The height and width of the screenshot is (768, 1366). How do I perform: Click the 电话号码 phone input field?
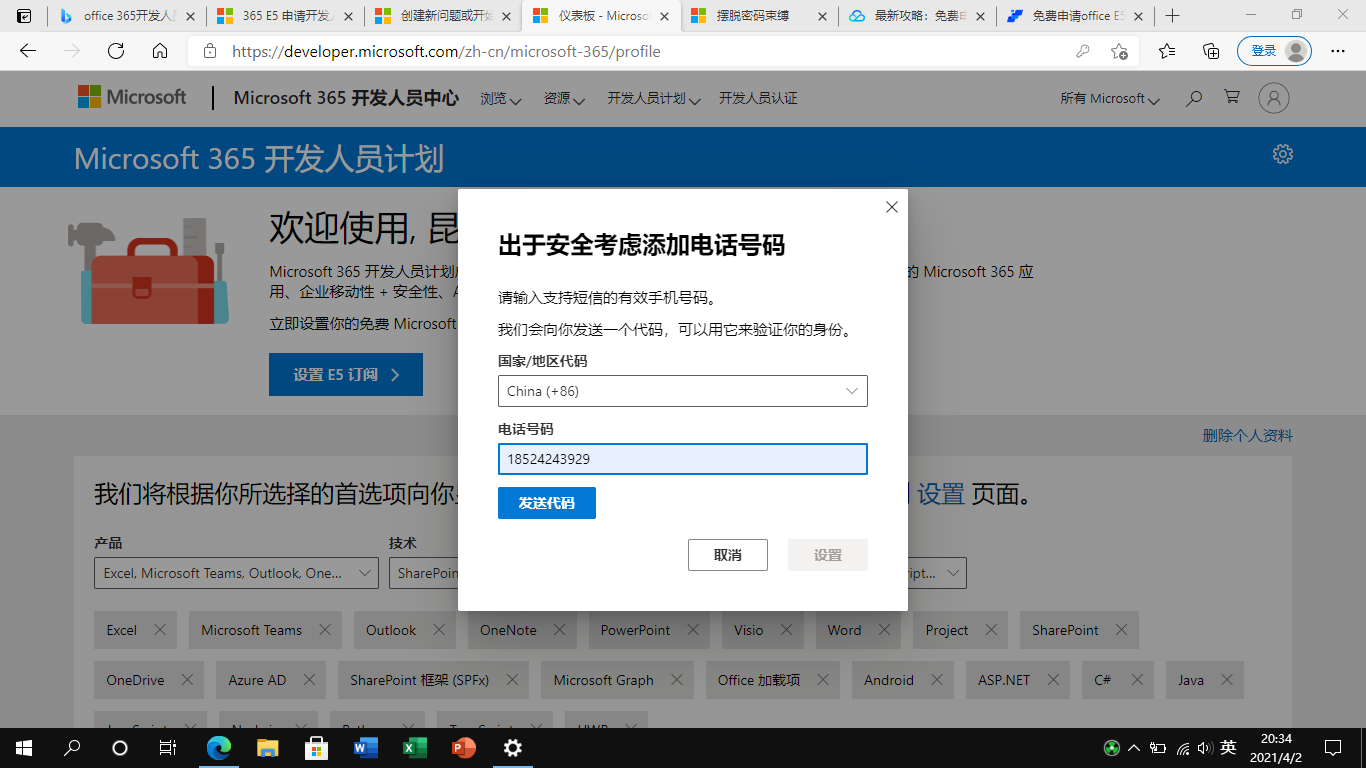tap(683, 459)
